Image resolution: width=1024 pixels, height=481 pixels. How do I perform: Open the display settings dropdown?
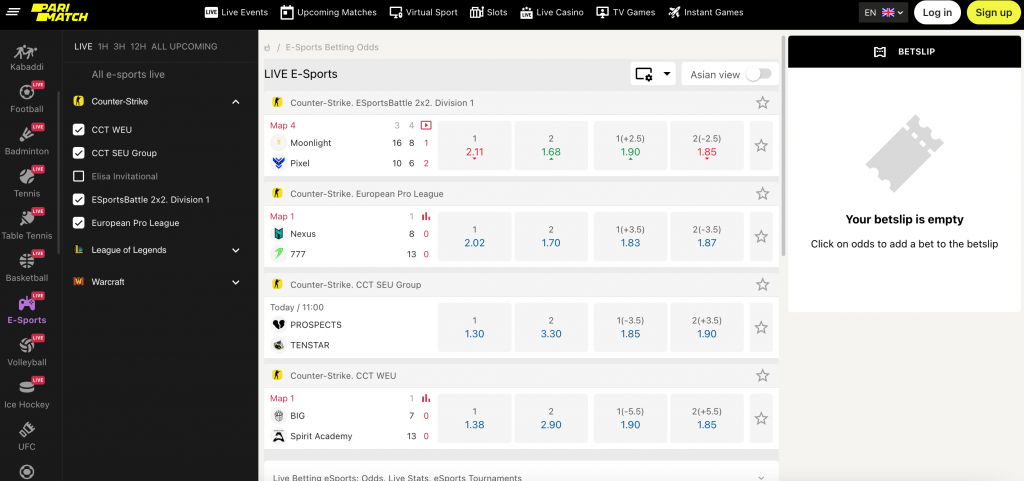click(653, 74)
